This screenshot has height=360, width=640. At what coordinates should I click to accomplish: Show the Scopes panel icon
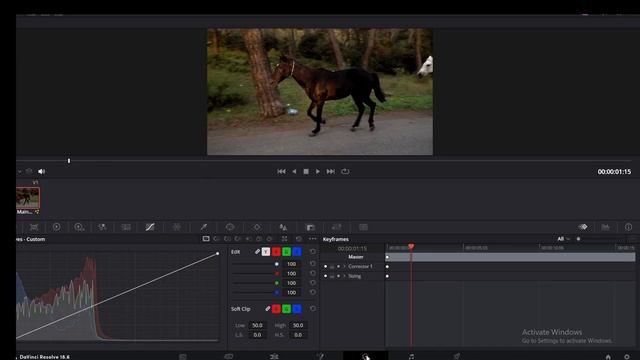coord(606,227)
